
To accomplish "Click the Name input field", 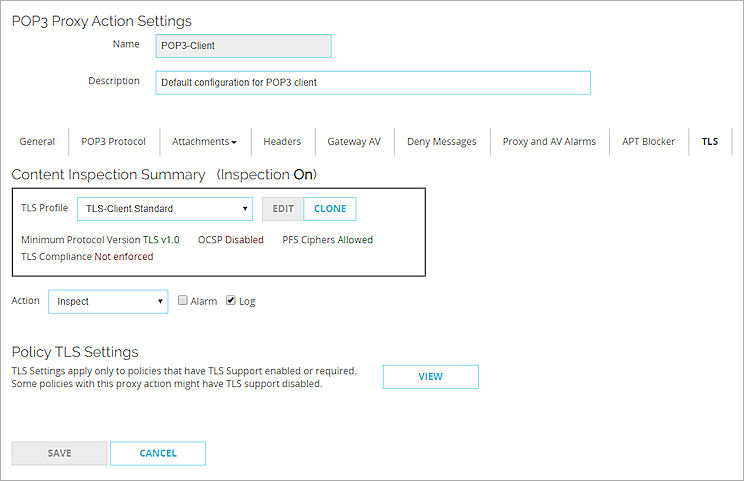I will click(x=244, y=46).
